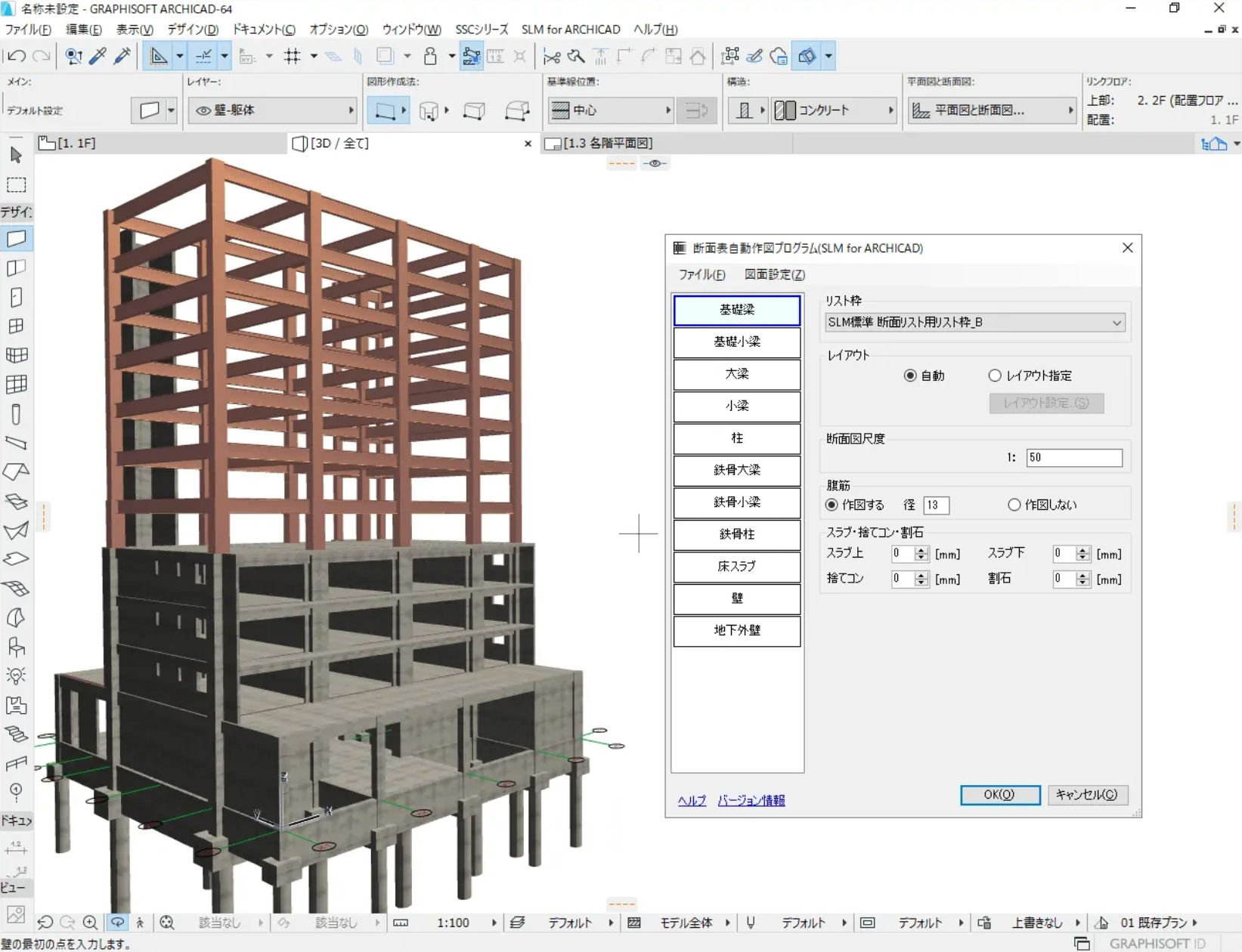
Task: Open the リスト枠 dropdown list
Action: point(974,323)
